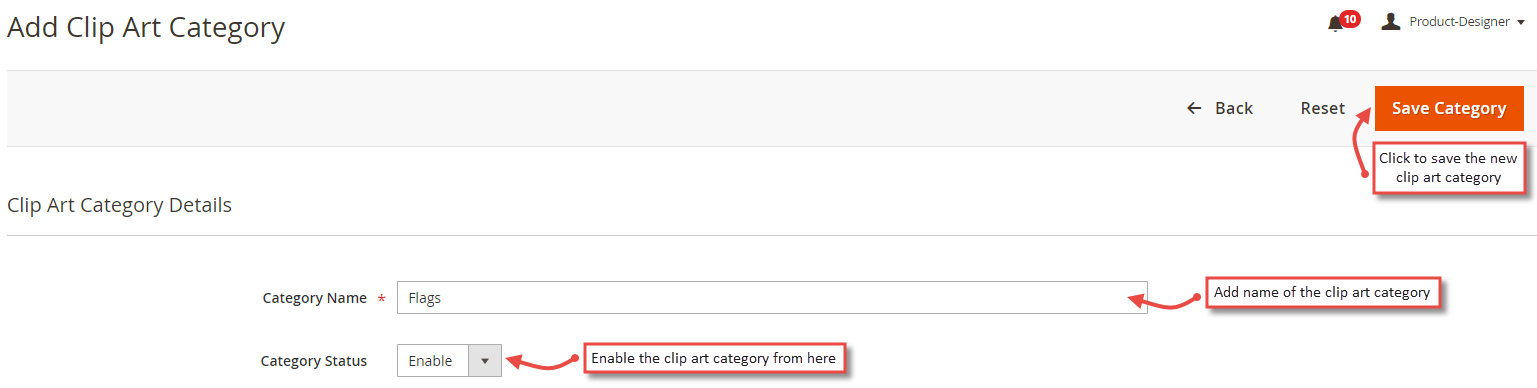Click the Clip Art Category Details heading
Image resolution: width=1537 pixels, height=388 pixels.
pyautogui.click(x=119, y=205)
